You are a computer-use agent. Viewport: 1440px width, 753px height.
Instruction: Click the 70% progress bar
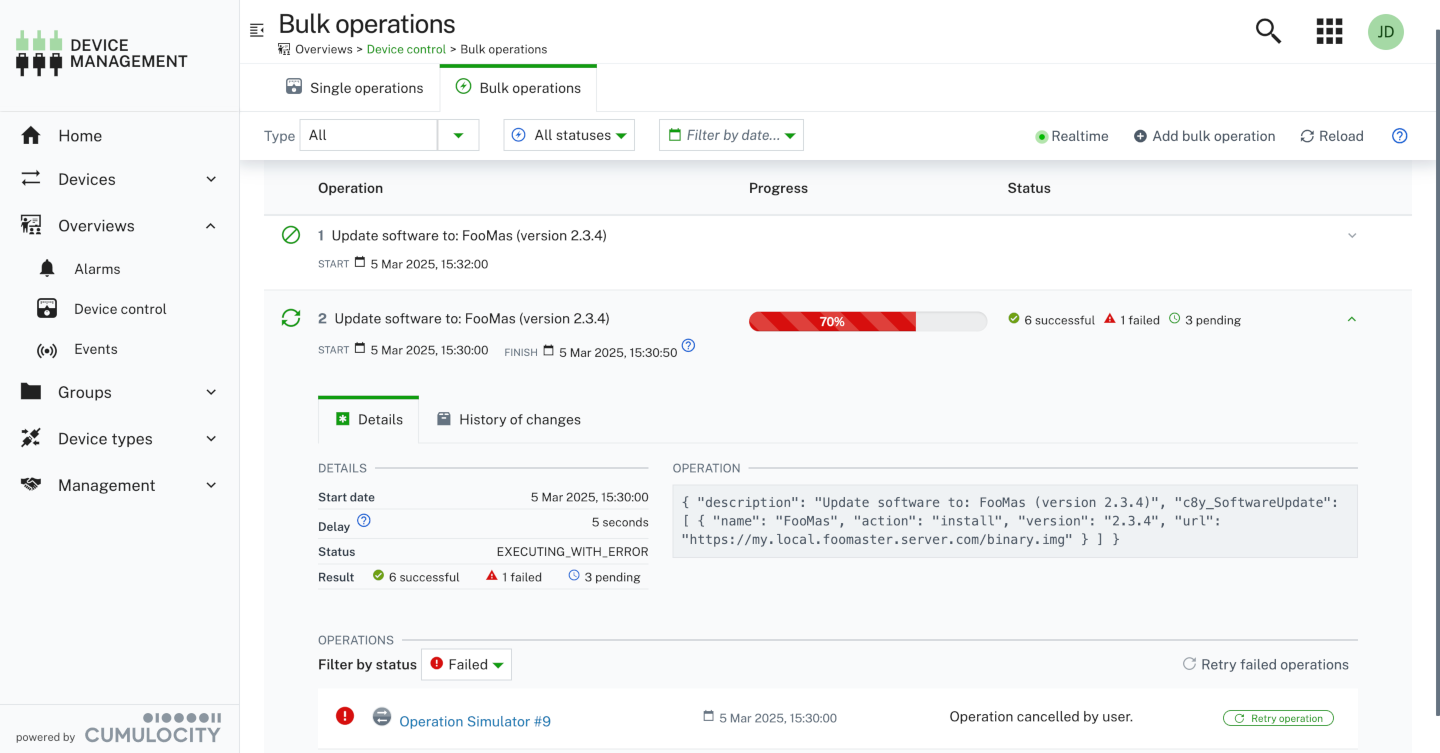pyautogui.click(x=867, y=321)
